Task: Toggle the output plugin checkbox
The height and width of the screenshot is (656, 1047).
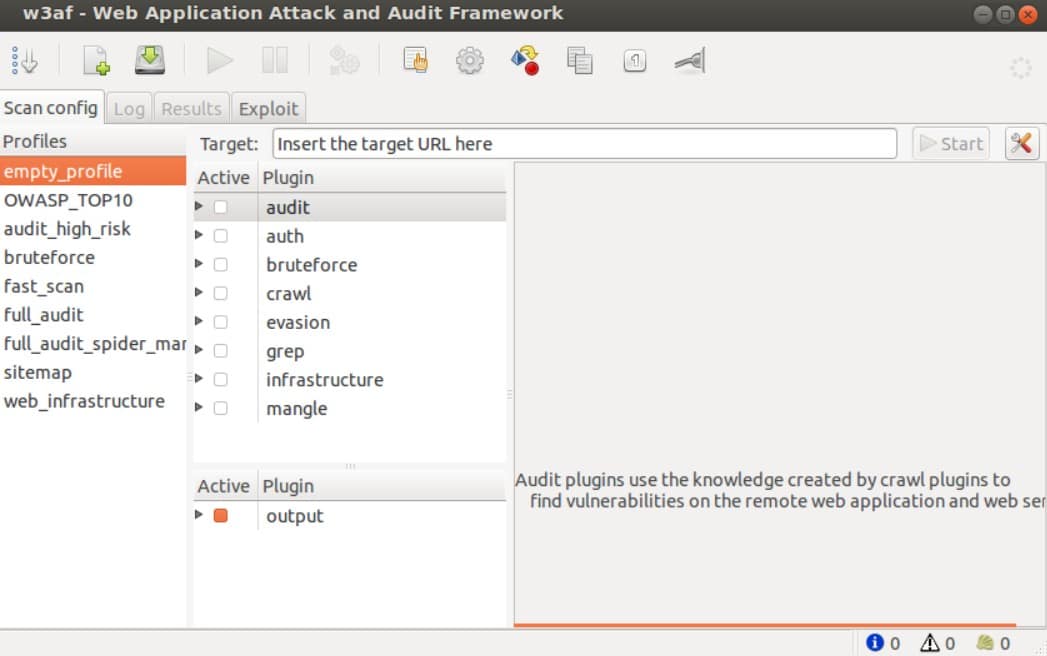Action: click(220, 516)
